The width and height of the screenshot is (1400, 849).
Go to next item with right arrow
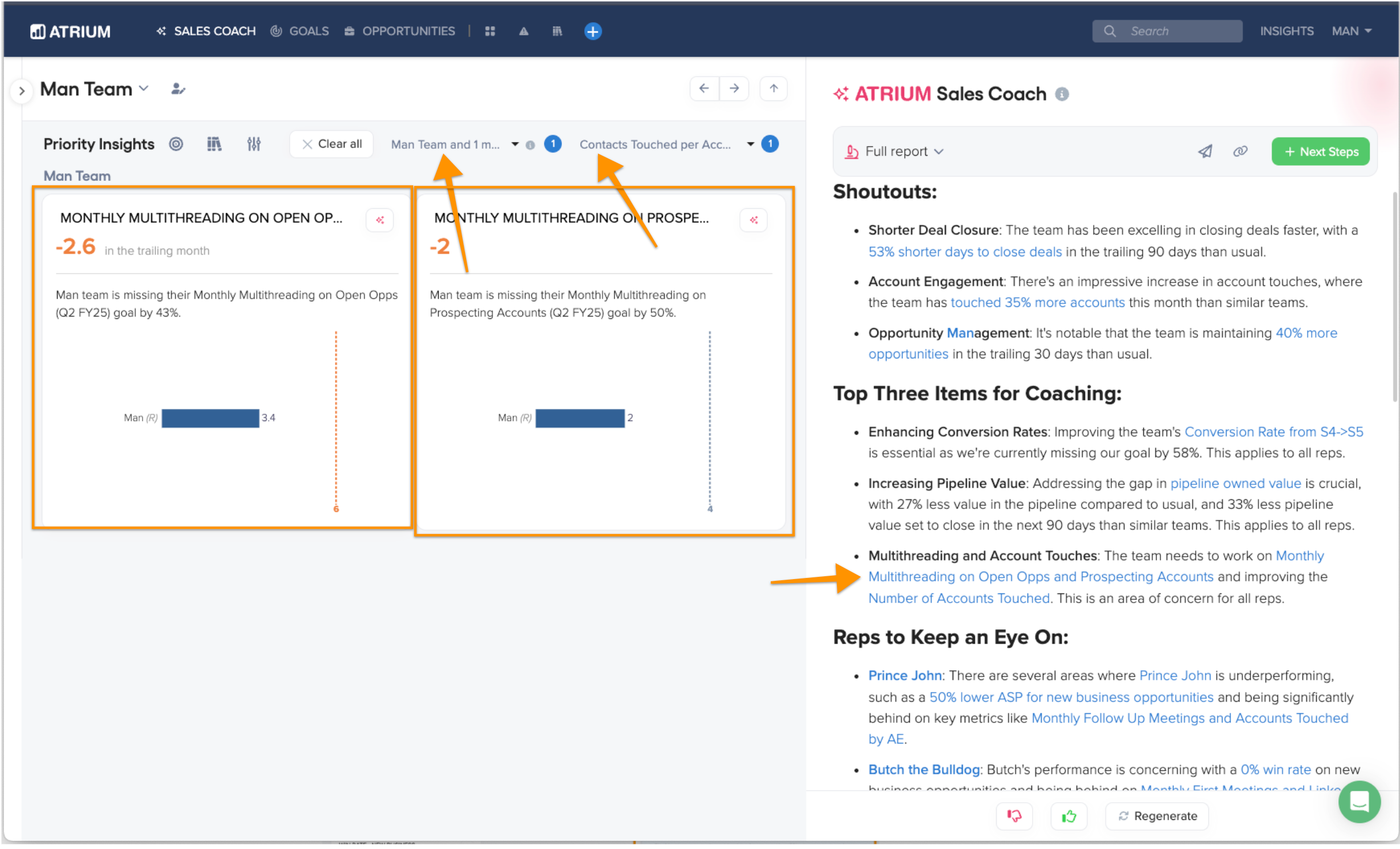point(734,88)
